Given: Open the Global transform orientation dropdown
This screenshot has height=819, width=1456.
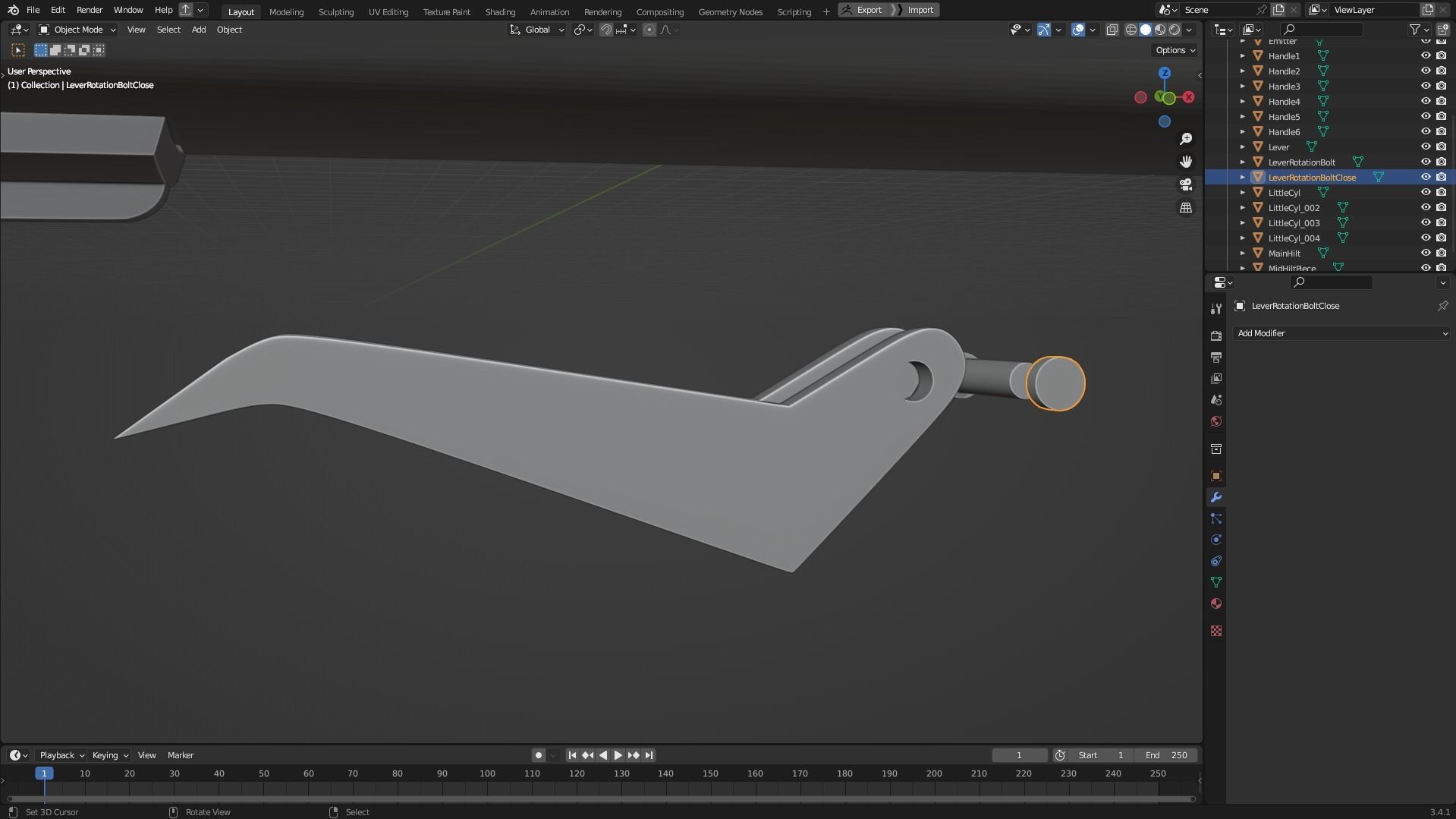Looking at the screenshot, I should [537, 30].
